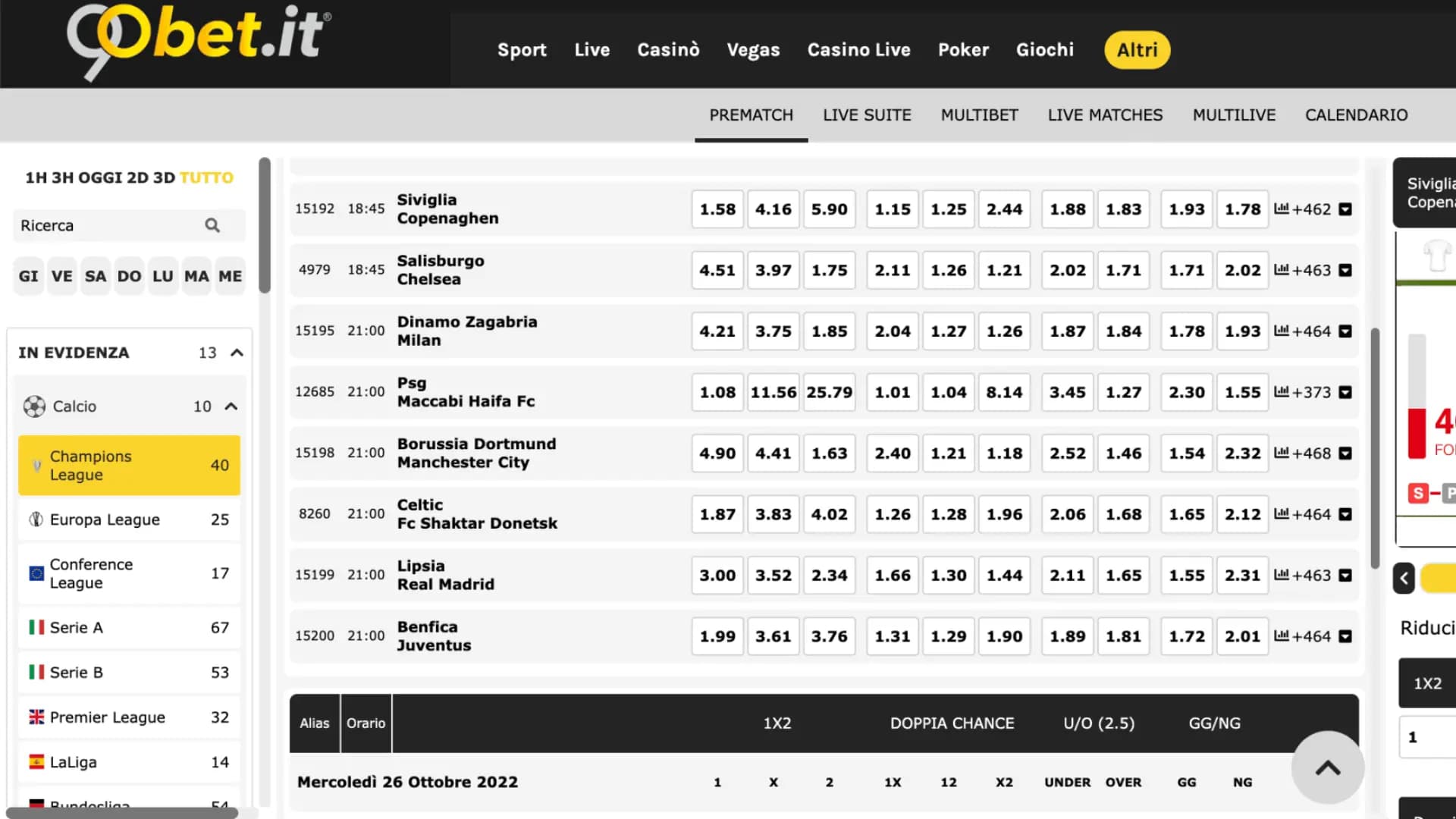
Task: Select the Italian flag next to Serie A
Action: (x=36, y=627)
